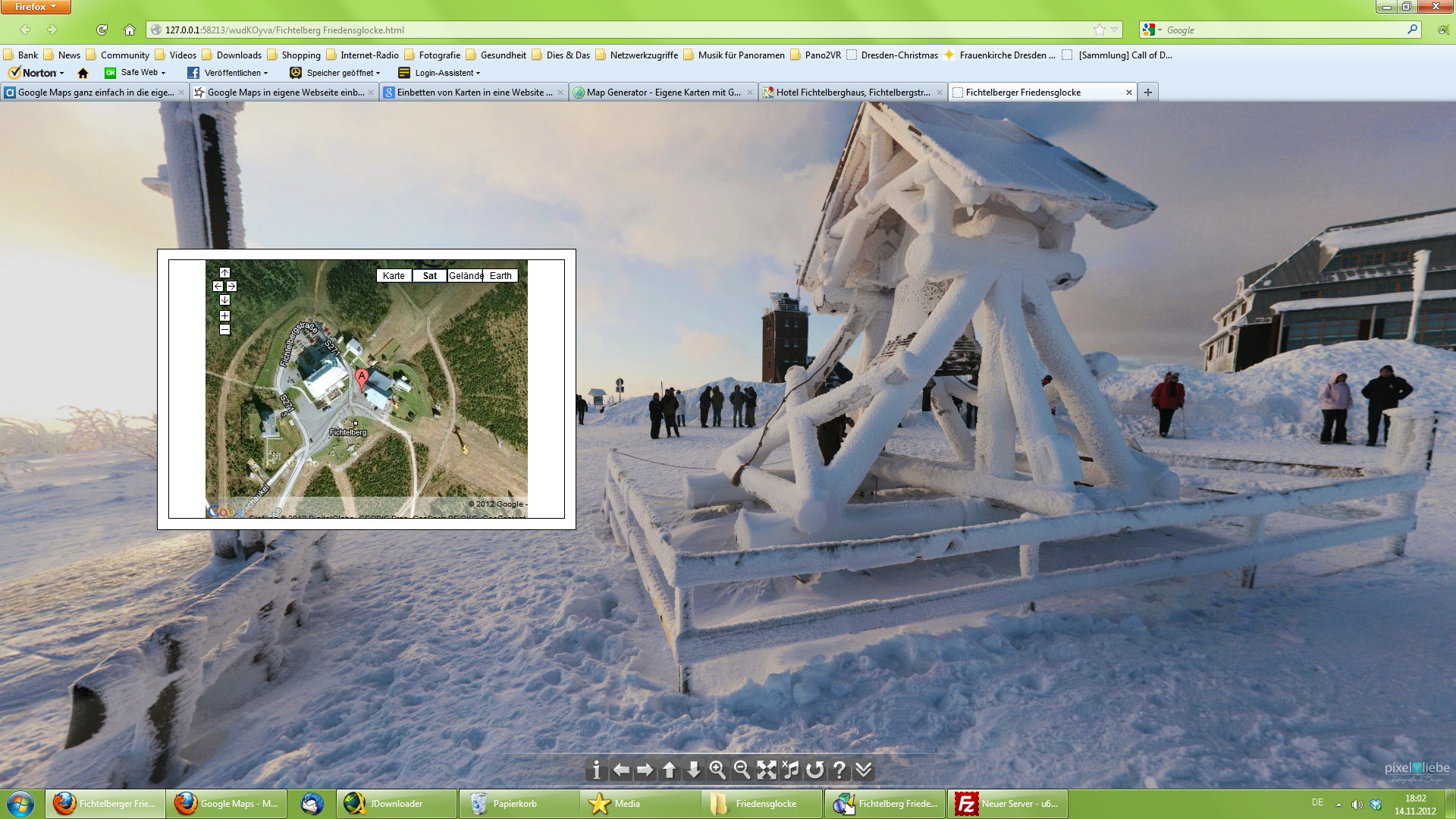Viewport: 1456px width, 819px height.
Task: Enter fullscreen via crossed arrows icon
Action: [767, 770]
